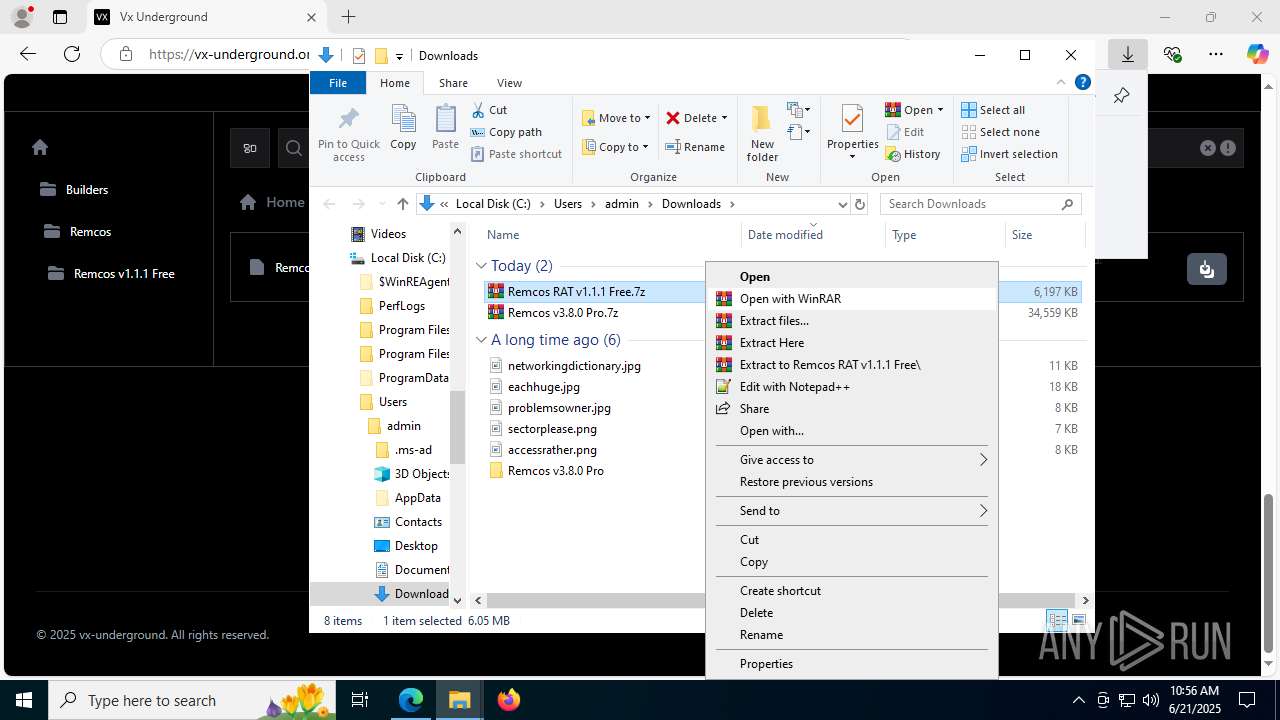This screenshot has width=1280, height=720.
Task: Open Firefox from the taskbar
Action: [509, 700]
